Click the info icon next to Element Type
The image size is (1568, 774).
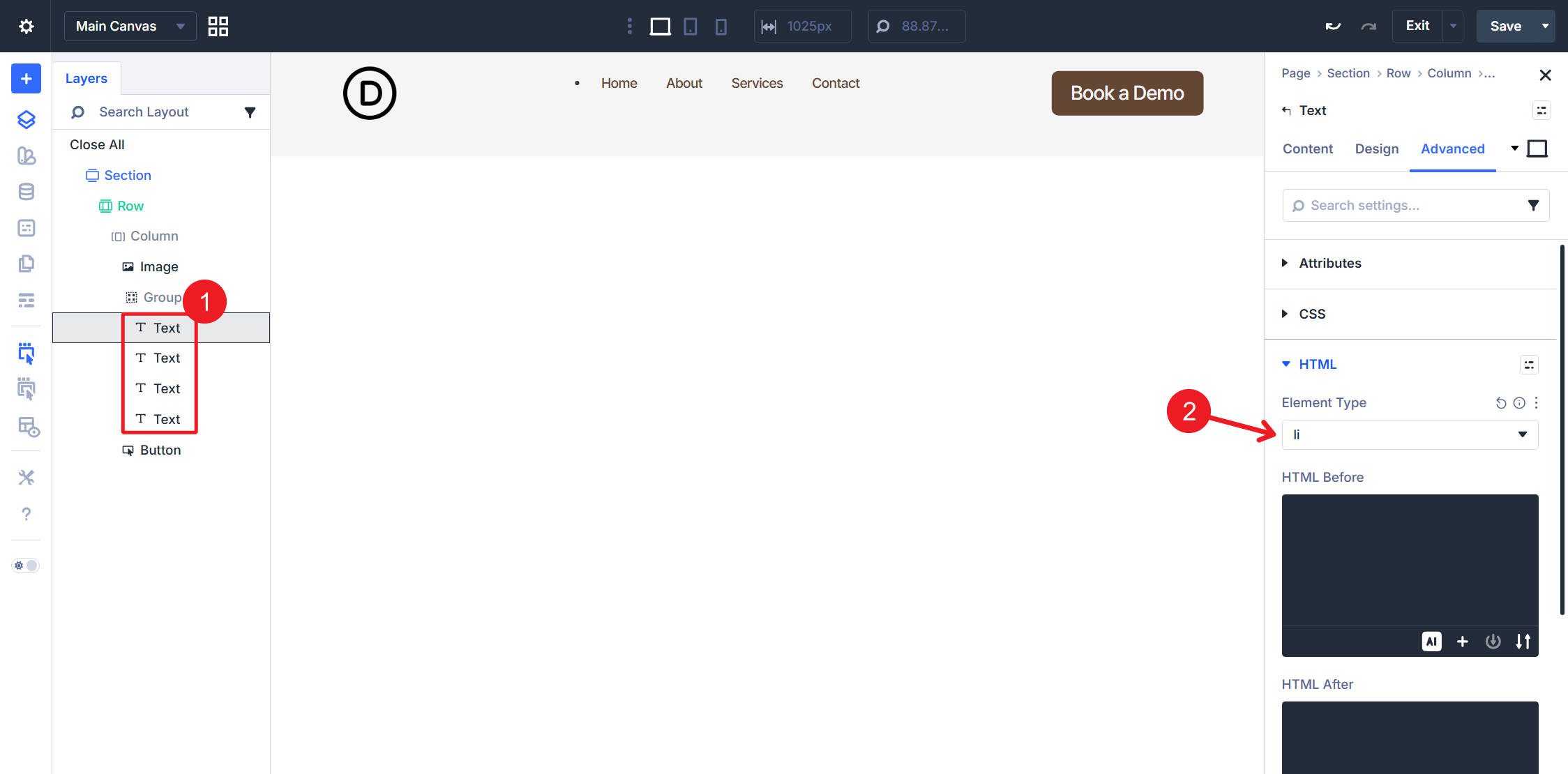pos(1520,402)
